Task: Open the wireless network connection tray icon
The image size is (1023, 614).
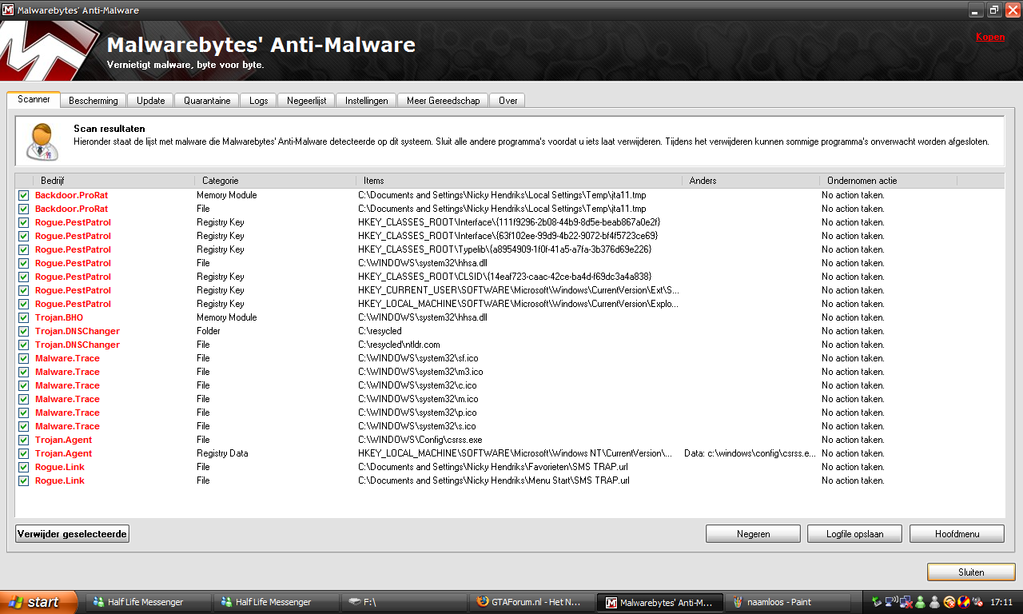Action: [x=891, y=602]
